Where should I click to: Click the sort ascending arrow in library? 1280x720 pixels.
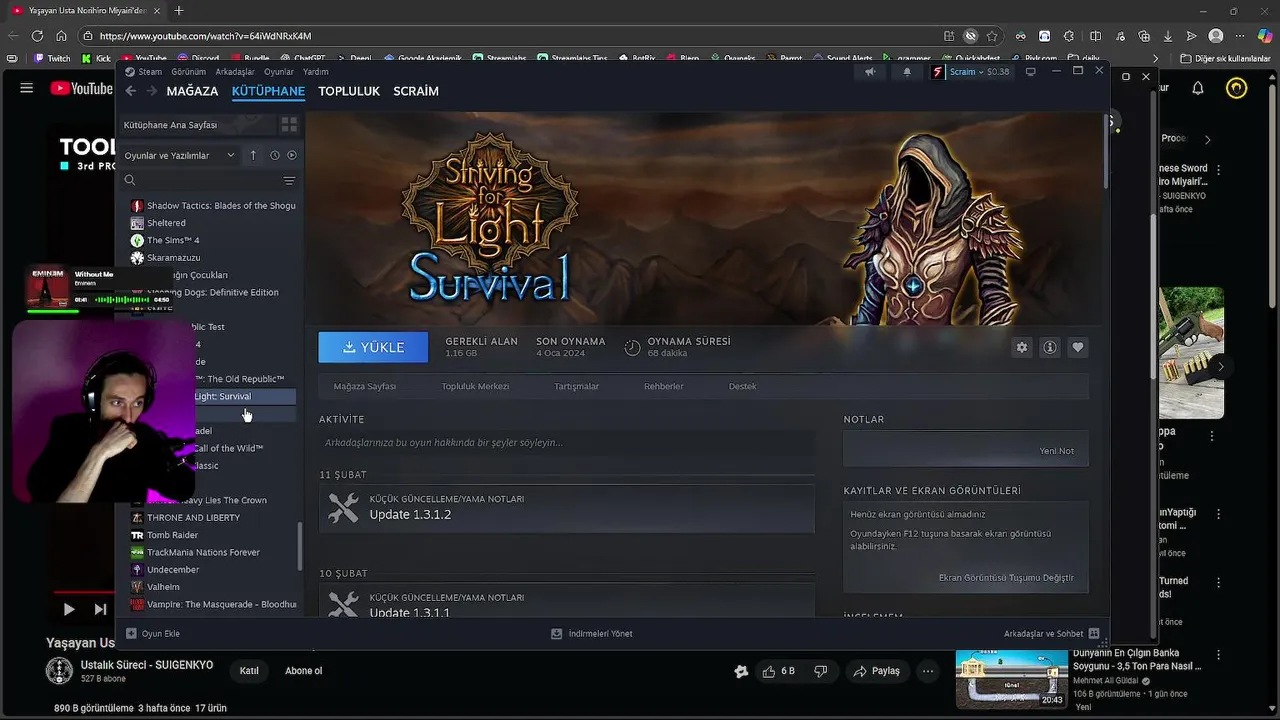click(253, 155)
